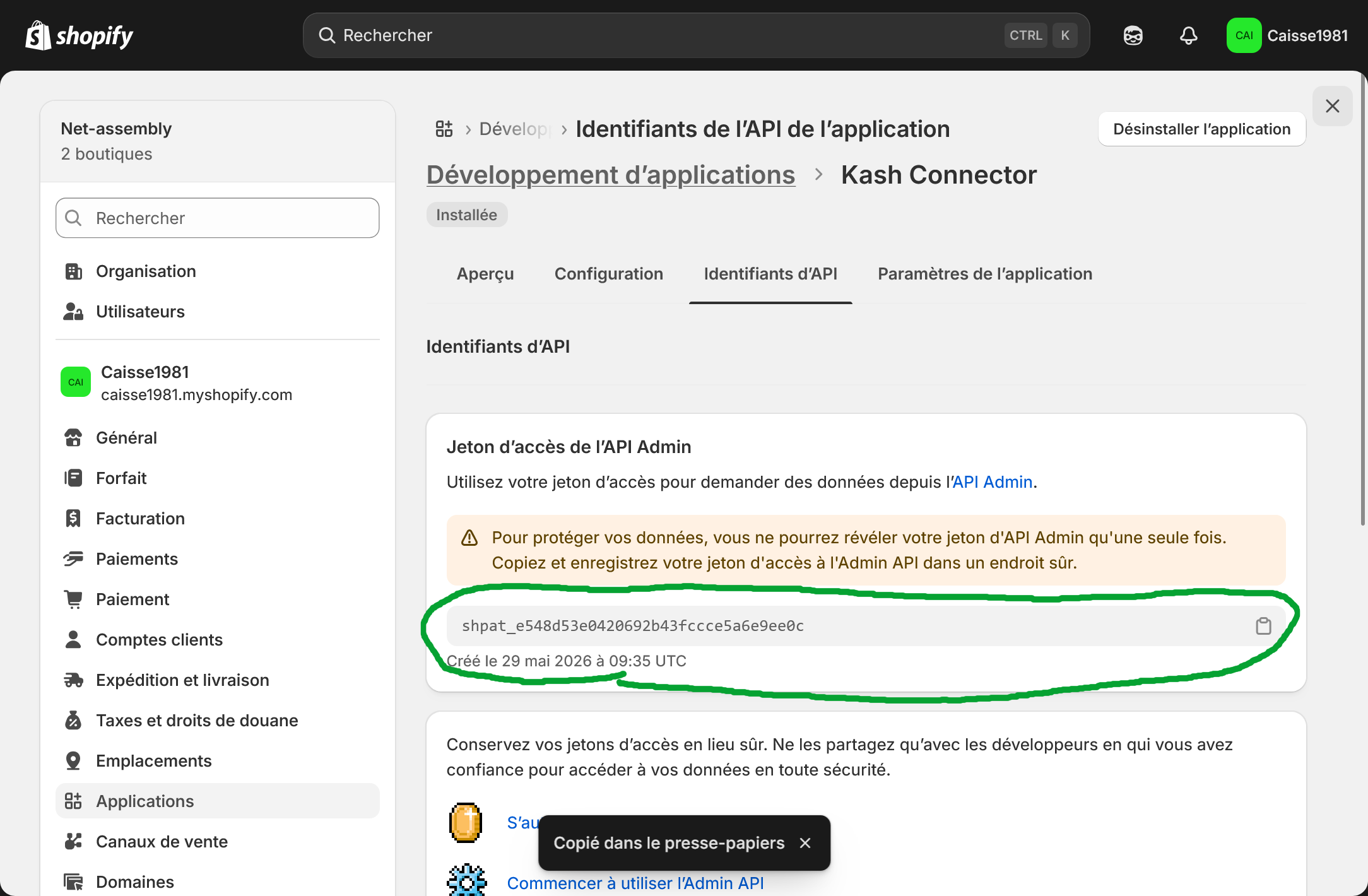The width and height of the screenshot is (1368, 896).
Task: Click the Organisation building icon
Action: (x=73, y=271)
